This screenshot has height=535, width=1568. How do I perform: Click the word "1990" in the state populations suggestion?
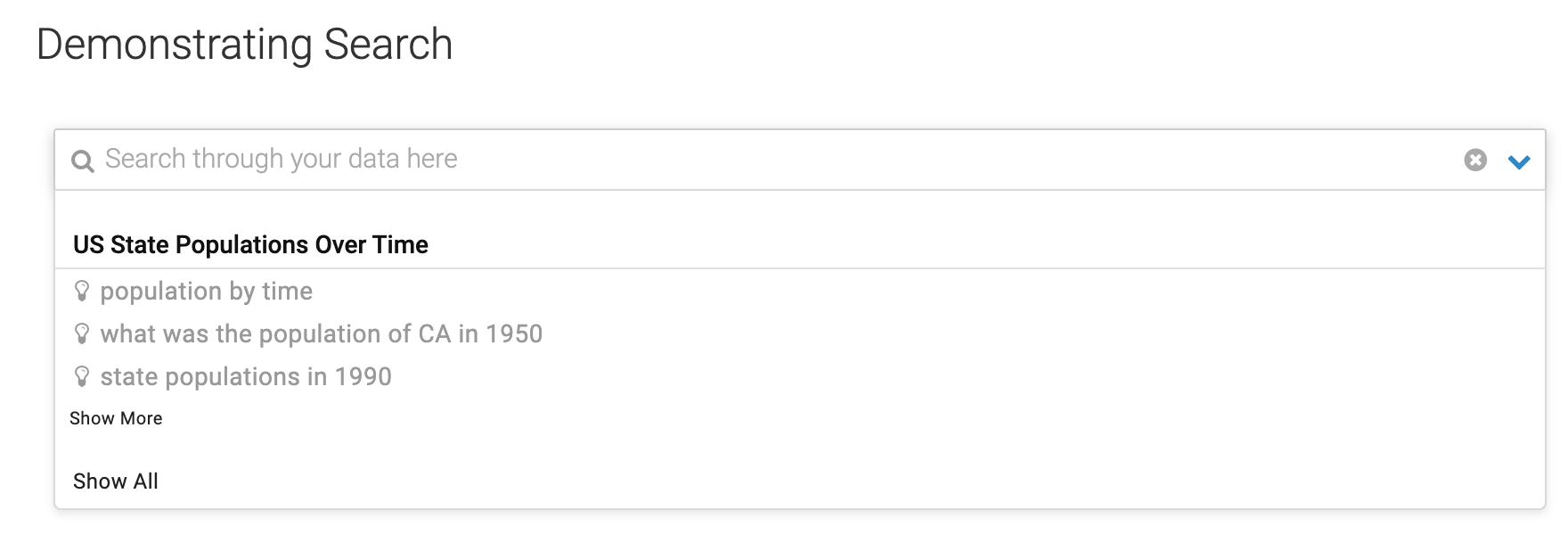coord(363,377)
